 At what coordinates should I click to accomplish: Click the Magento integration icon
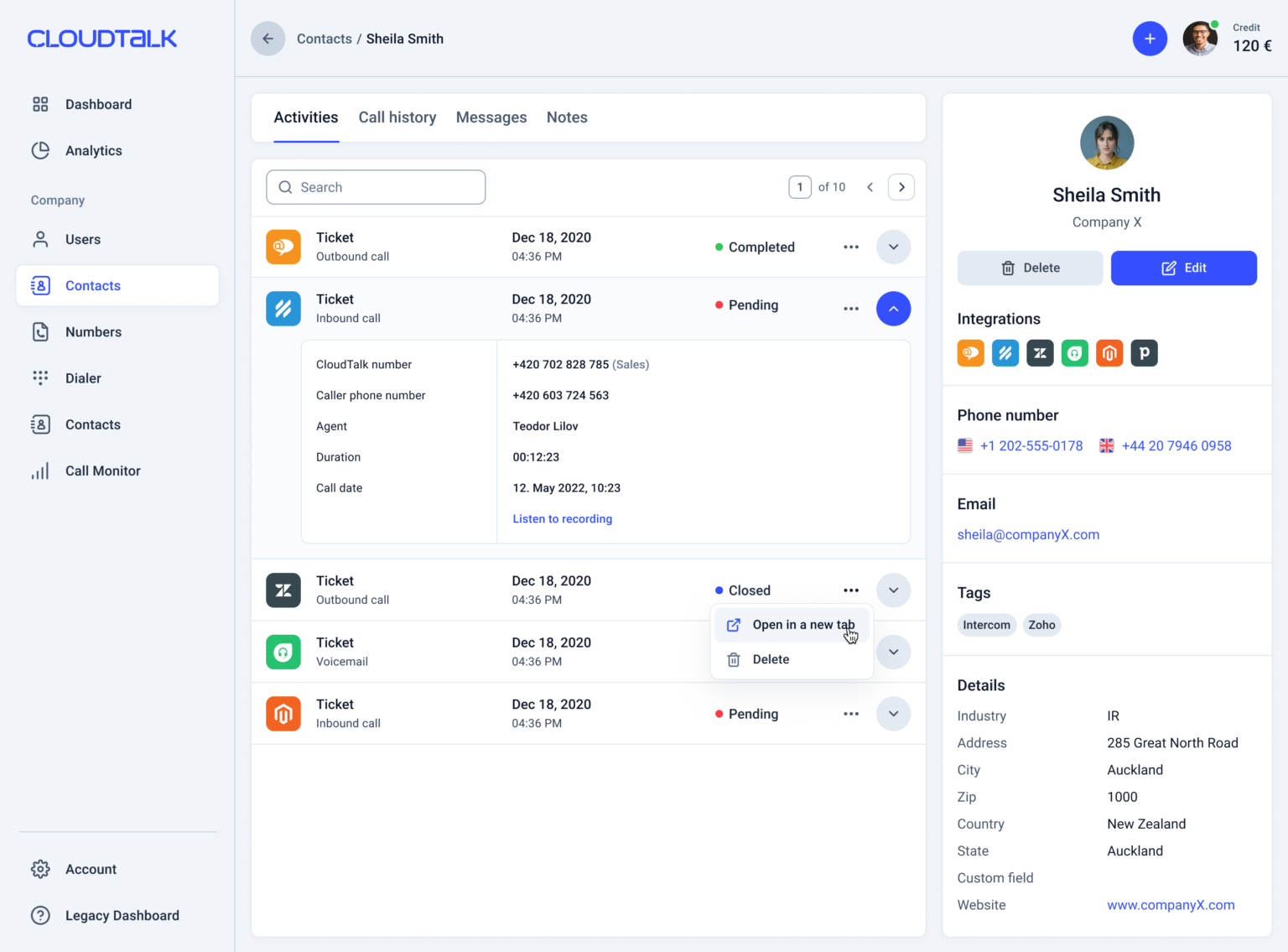(x=1109, y=353)
